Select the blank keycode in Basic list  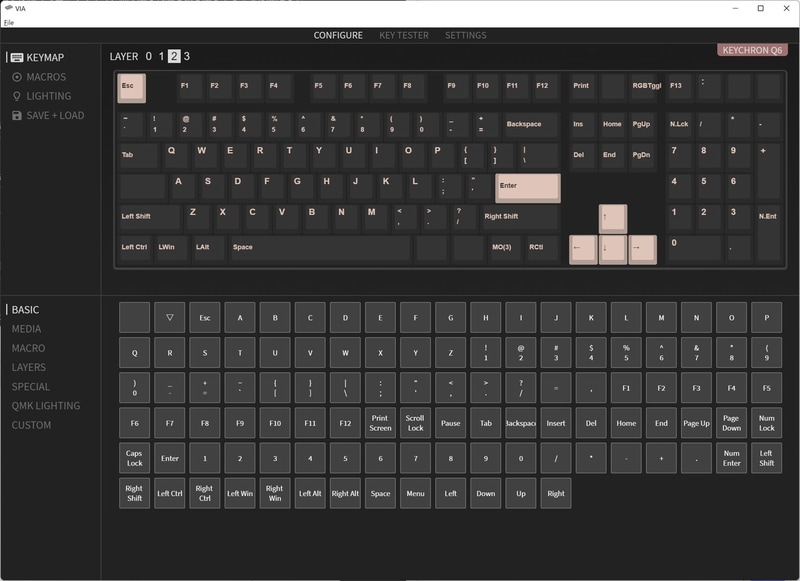coord(135,317)
